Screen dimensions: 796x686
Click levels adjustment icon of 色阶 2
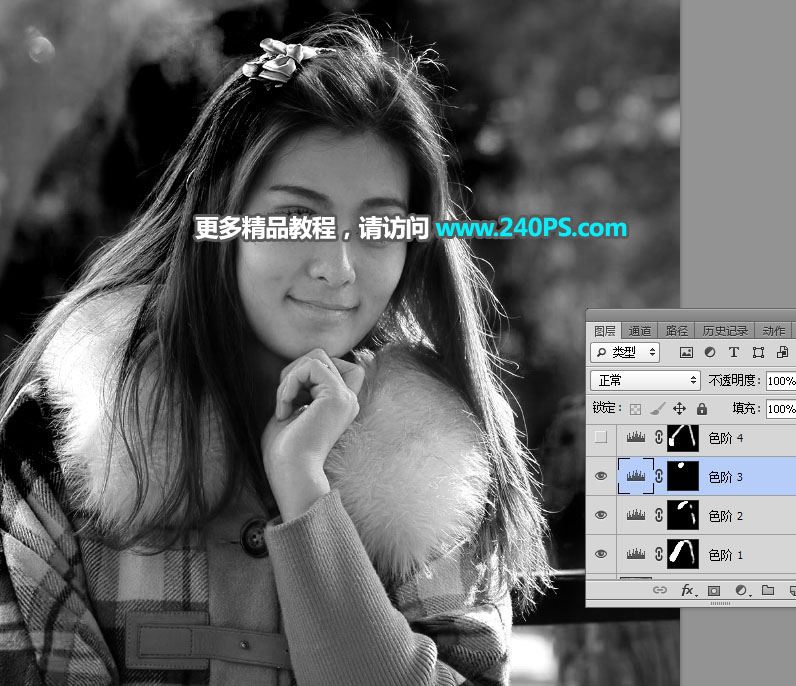(636, 515)
